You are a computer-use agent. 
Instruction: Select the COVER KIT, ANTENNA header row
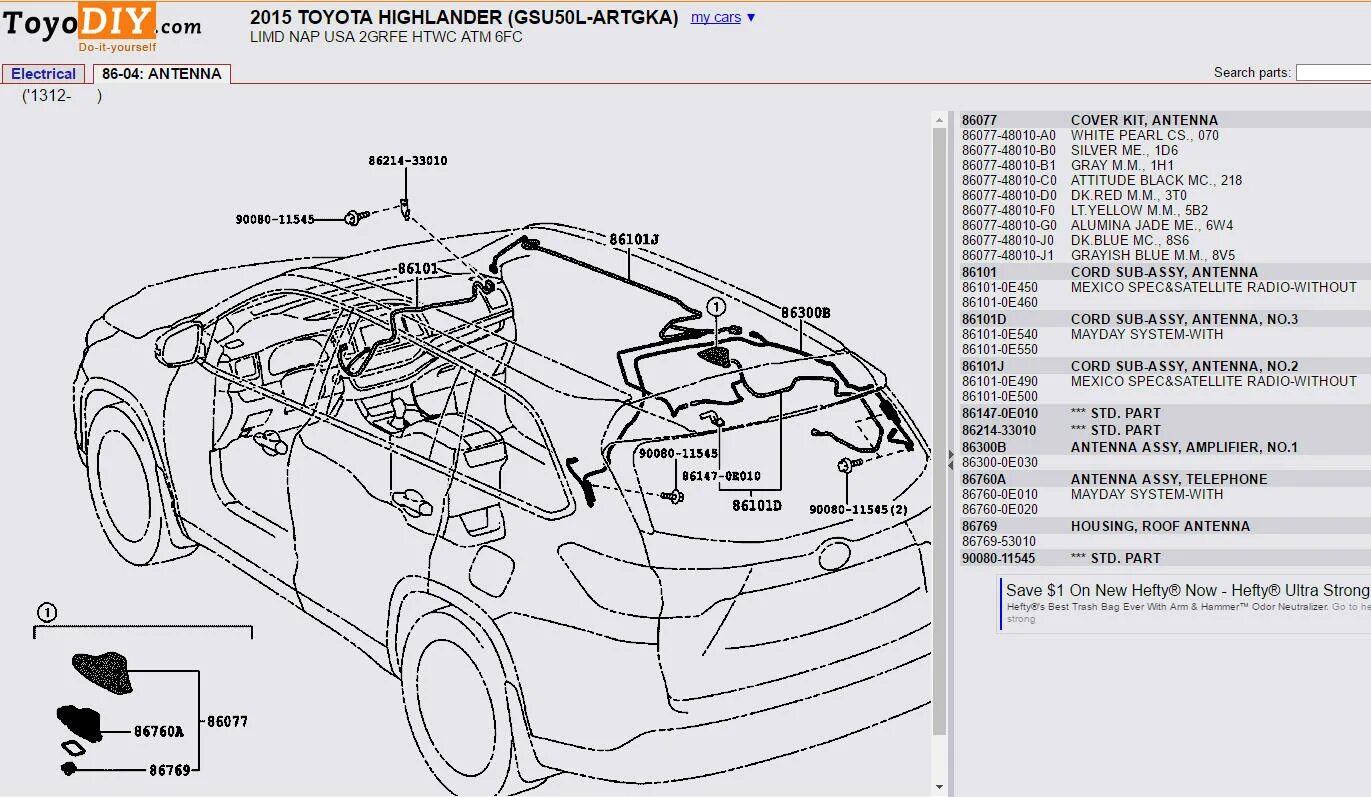pyautogui.click(x=1165, y=120)
